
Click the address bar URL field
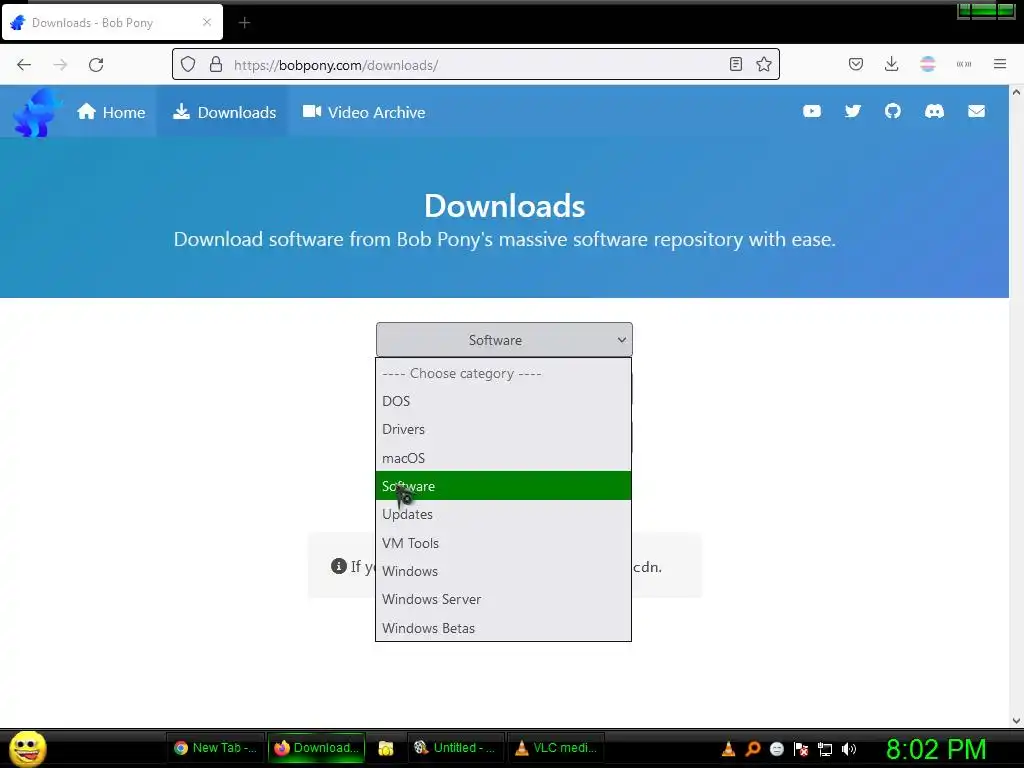477,65
